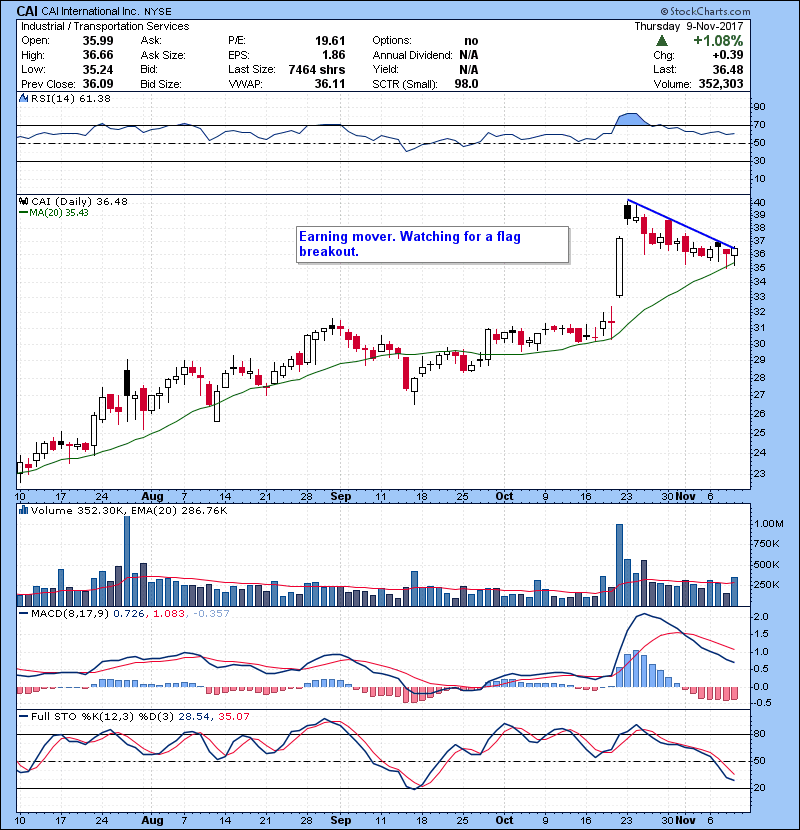Click the Last Size '7464 shrs'

pos(317,69)
